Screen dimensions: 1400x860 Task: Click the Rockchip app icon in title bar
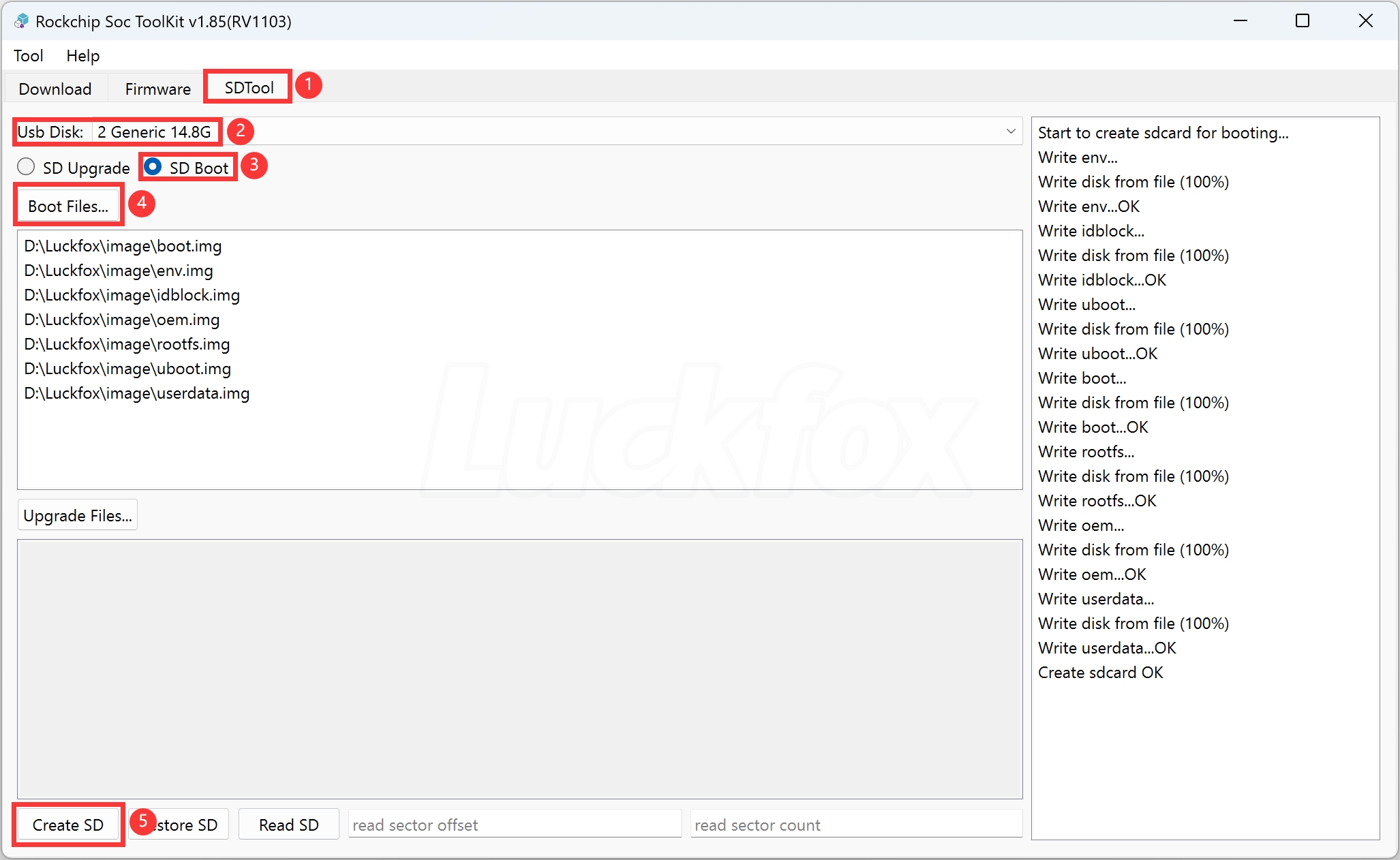(x=21, y=21)
